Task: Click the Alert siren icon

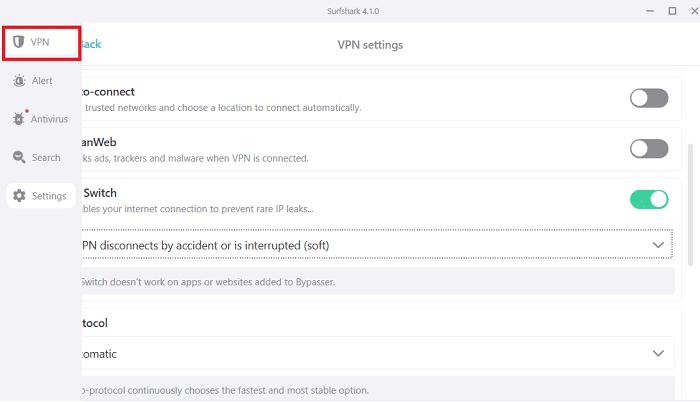Action: click(x=19, y=80)
